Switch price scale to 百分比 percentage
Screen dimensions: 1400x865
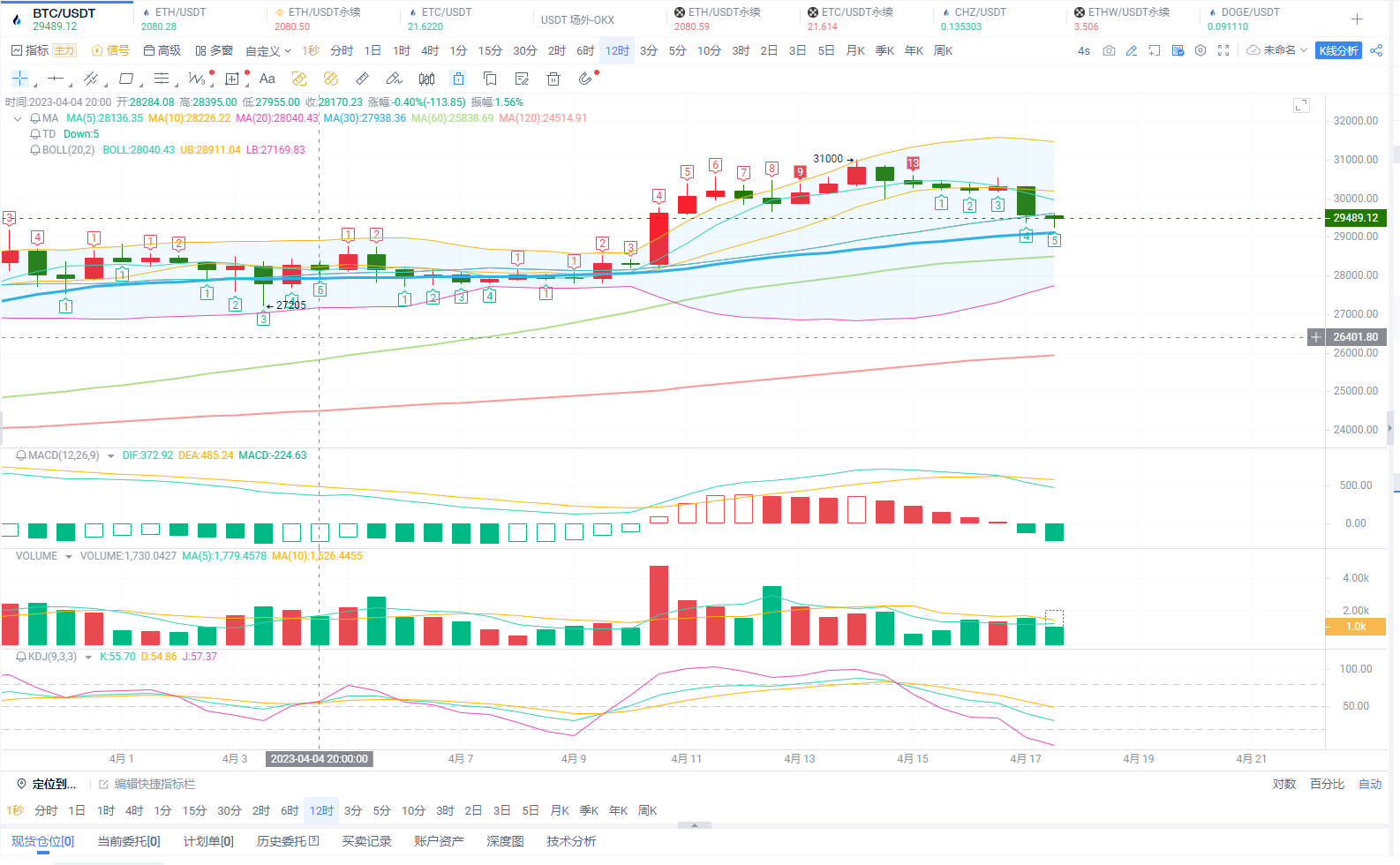1328,784
